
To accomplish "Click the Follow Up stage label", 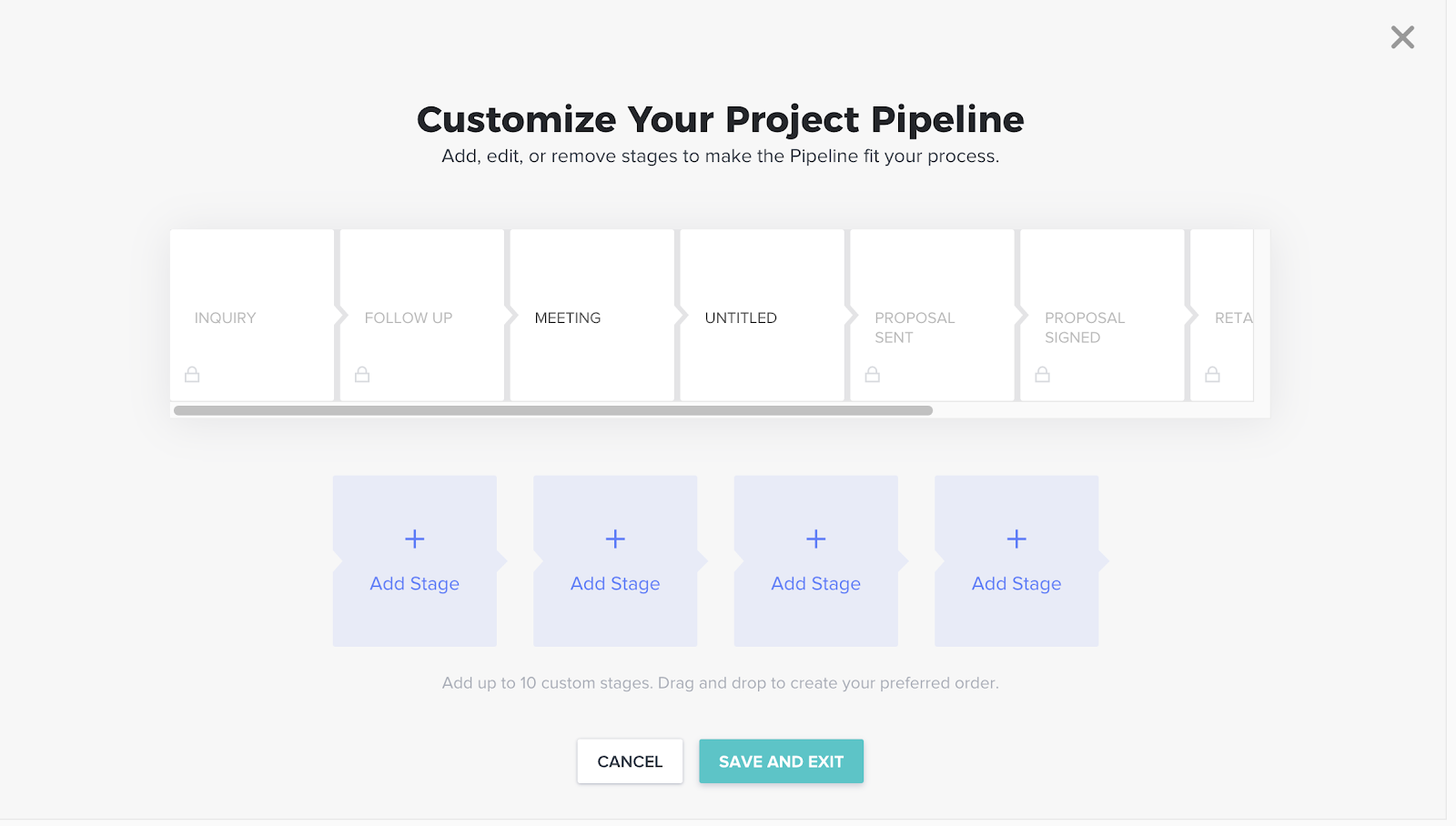I will (409, 318).
